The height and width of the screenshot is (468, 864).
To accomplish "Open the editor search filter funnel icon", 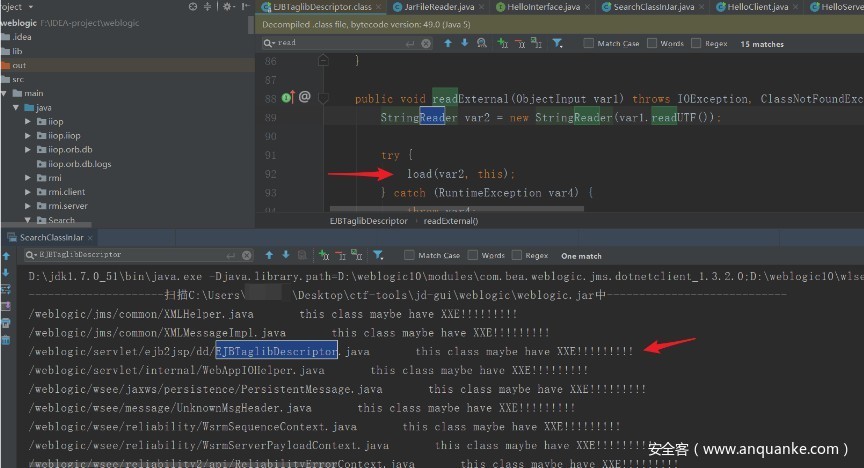I will pyautogui.click(x=557, y=43).
